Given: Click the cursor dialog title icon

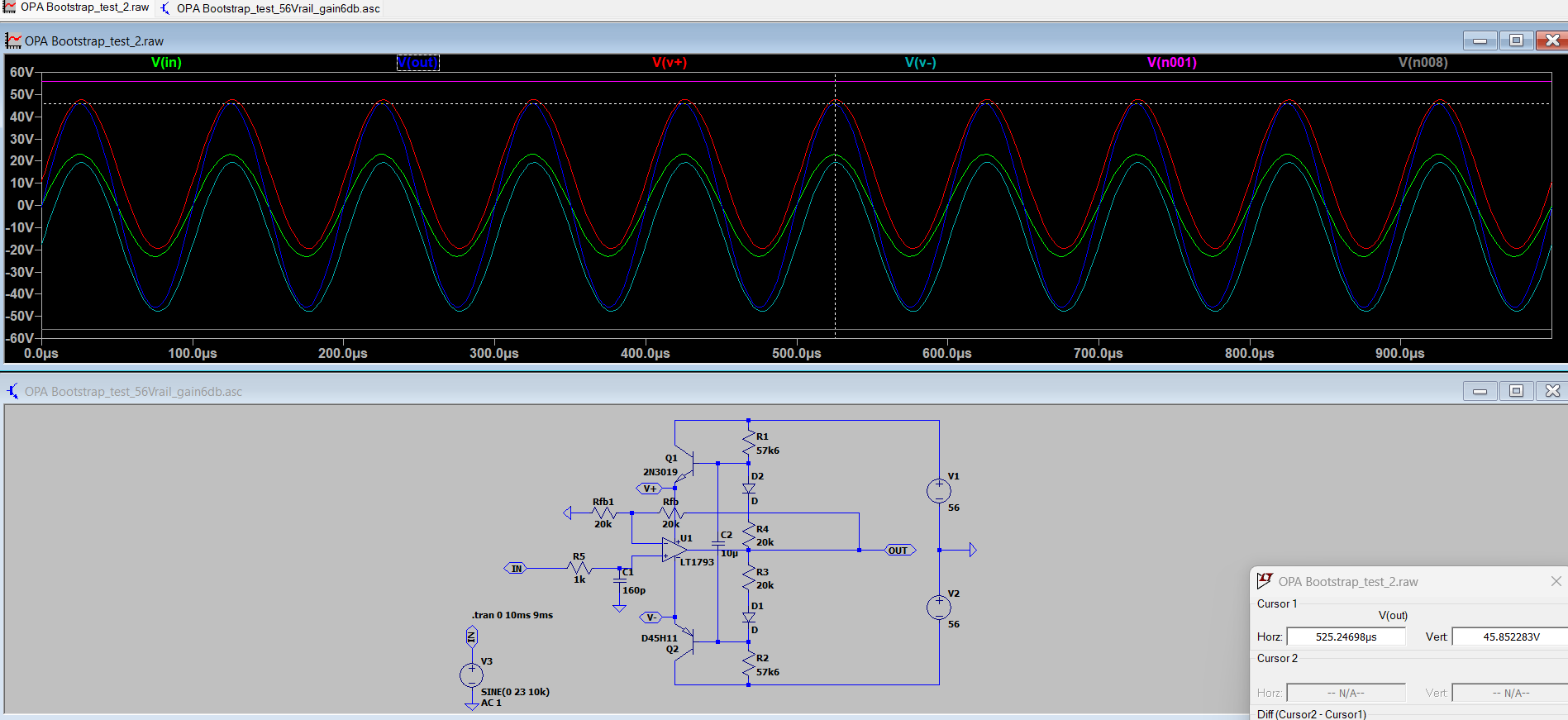Looking at the screenshot, I should tap(1265, 581).
